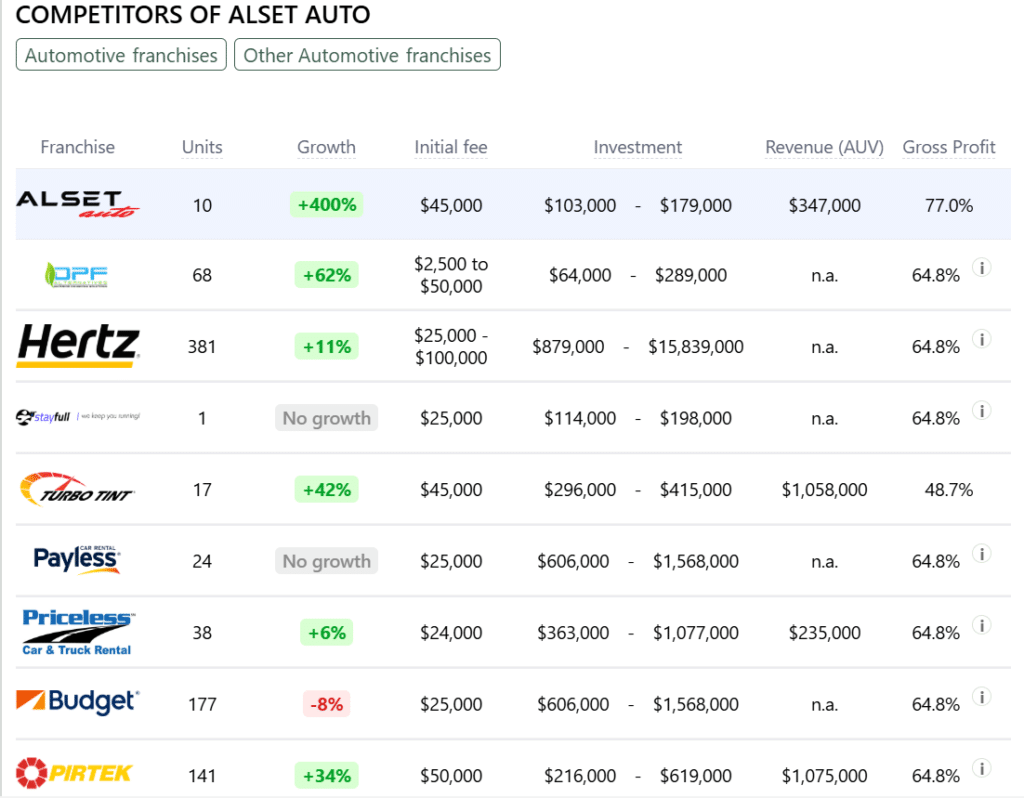Image resolution: width=1024 pixels, height=798 pixels.
Task: Click the $2,500 to $50,000 initial fee
Action: click(x=451, y=275)
